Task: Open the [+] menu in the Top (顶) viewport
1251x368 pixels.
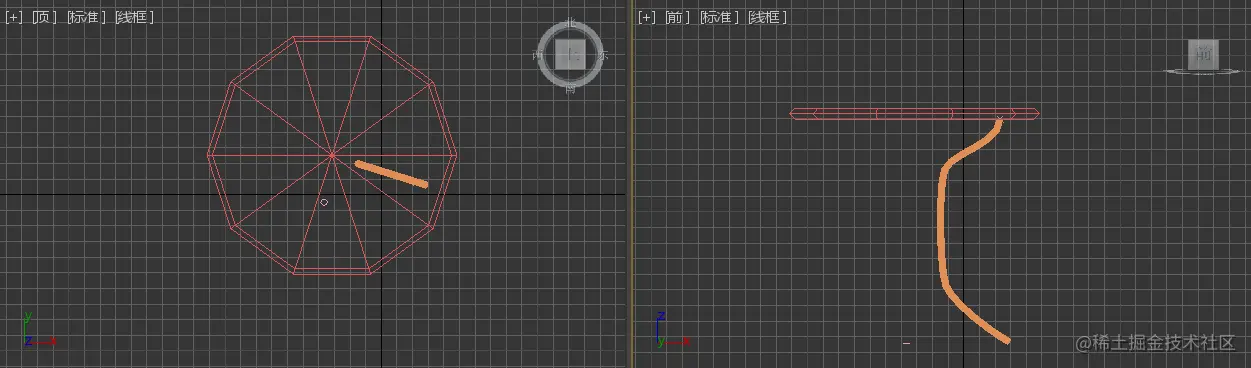Action: pyautogui.click(x=14, y=17)
